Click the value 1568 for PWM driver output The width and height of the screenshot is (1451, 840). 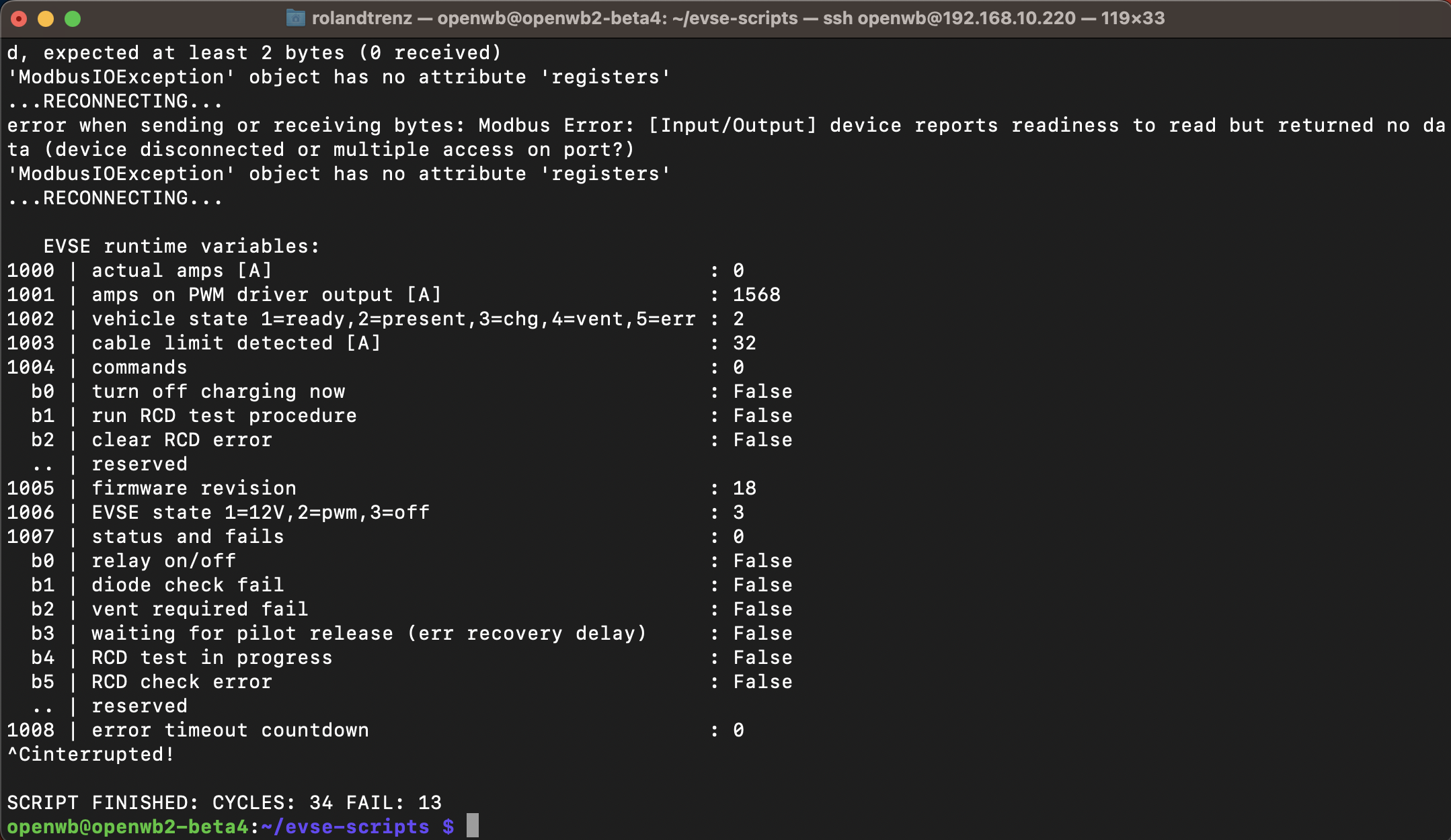pyautogui.click(x=756, y=294)
